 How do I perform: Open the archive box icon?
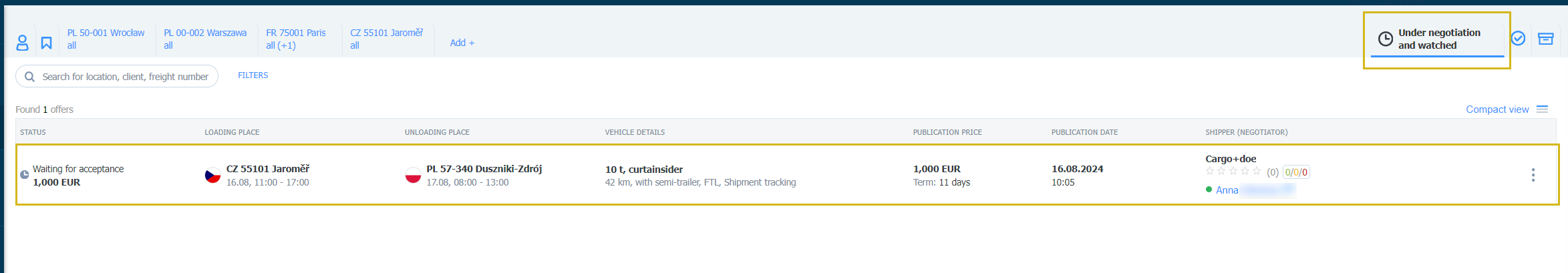click(x=1545, y=39)
